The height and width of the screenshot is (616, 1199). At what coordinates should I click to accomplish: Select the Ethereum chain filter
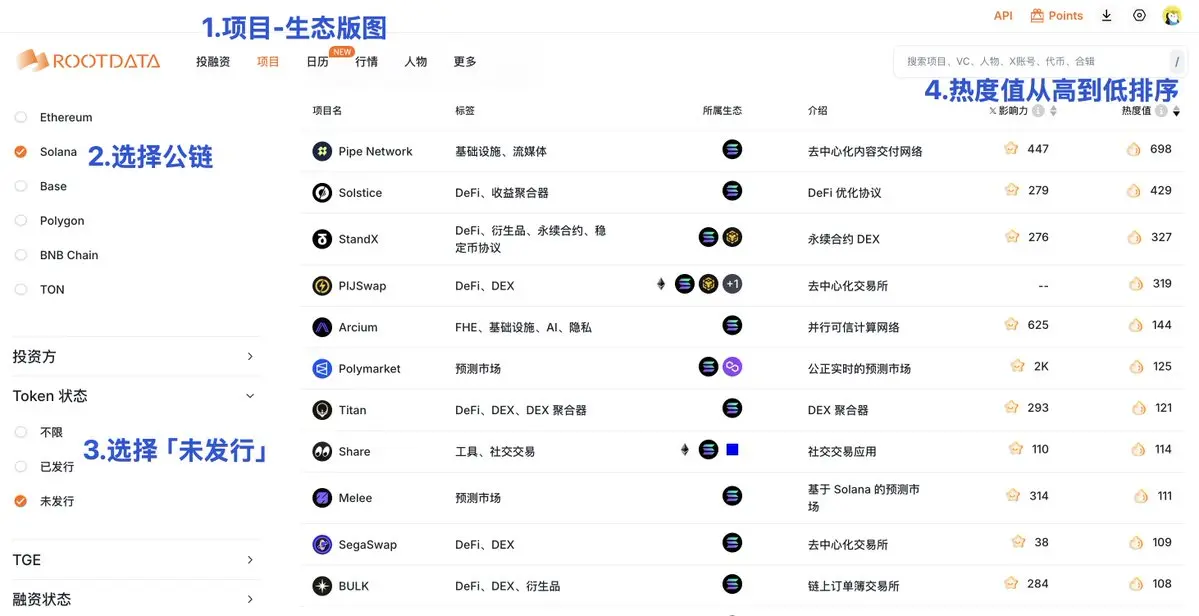[x=21, y=117]
